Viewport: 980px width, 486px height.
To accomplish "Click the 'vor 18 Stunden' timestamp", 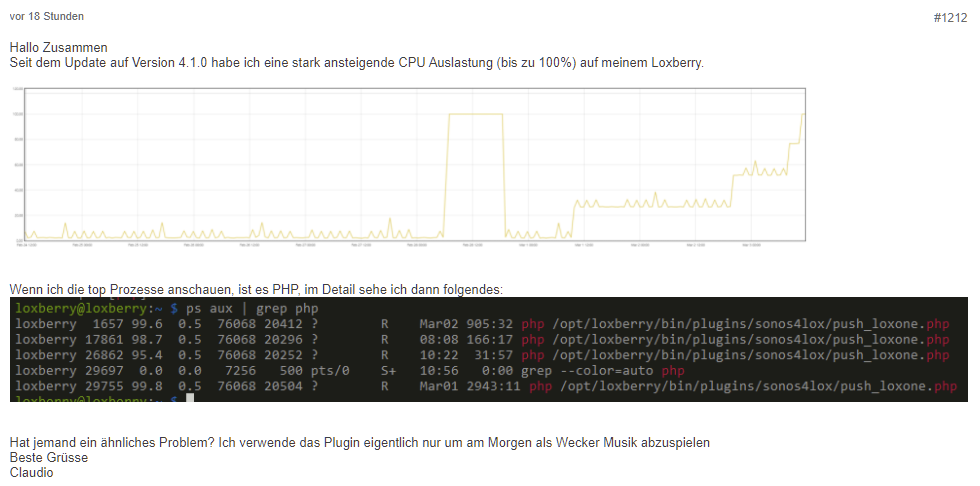I will click(x=47, y=16).
